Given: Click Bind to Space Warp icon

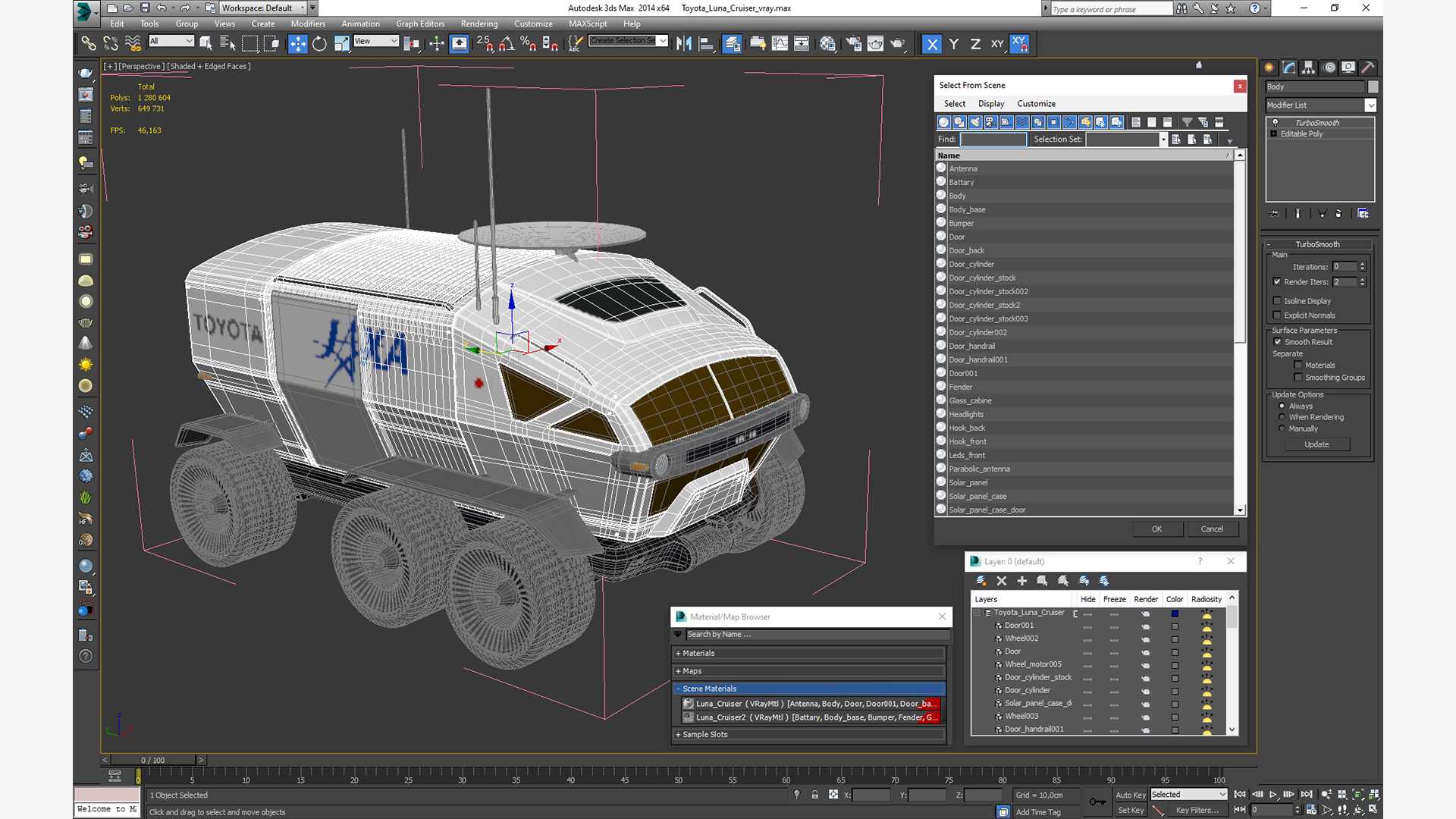Looking at the screenshot, I should point(133,44).
